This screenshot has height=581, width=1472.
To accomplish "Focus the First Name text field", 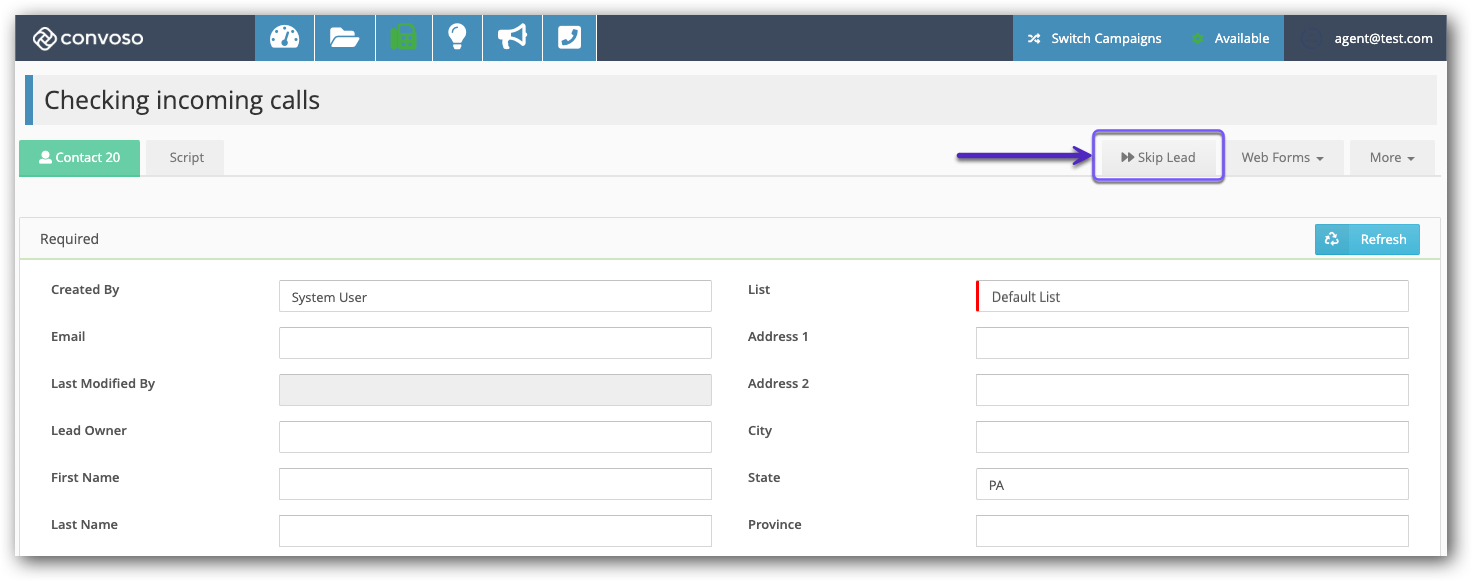I will coord(495,484).
